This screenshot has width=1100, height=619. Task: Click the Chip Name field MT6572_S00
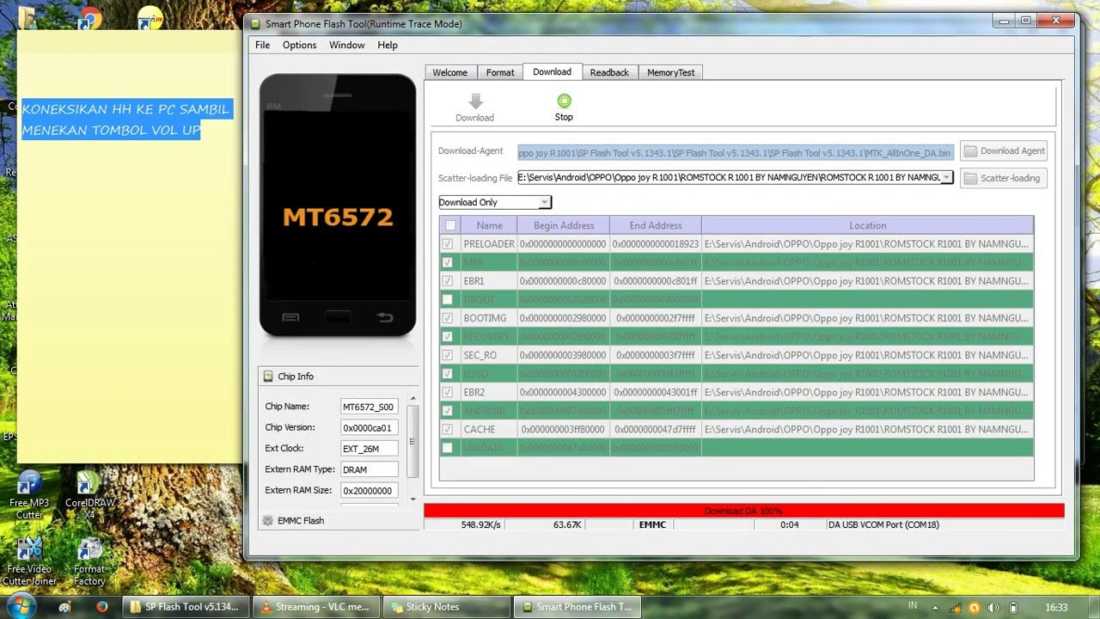coord(369,406)
